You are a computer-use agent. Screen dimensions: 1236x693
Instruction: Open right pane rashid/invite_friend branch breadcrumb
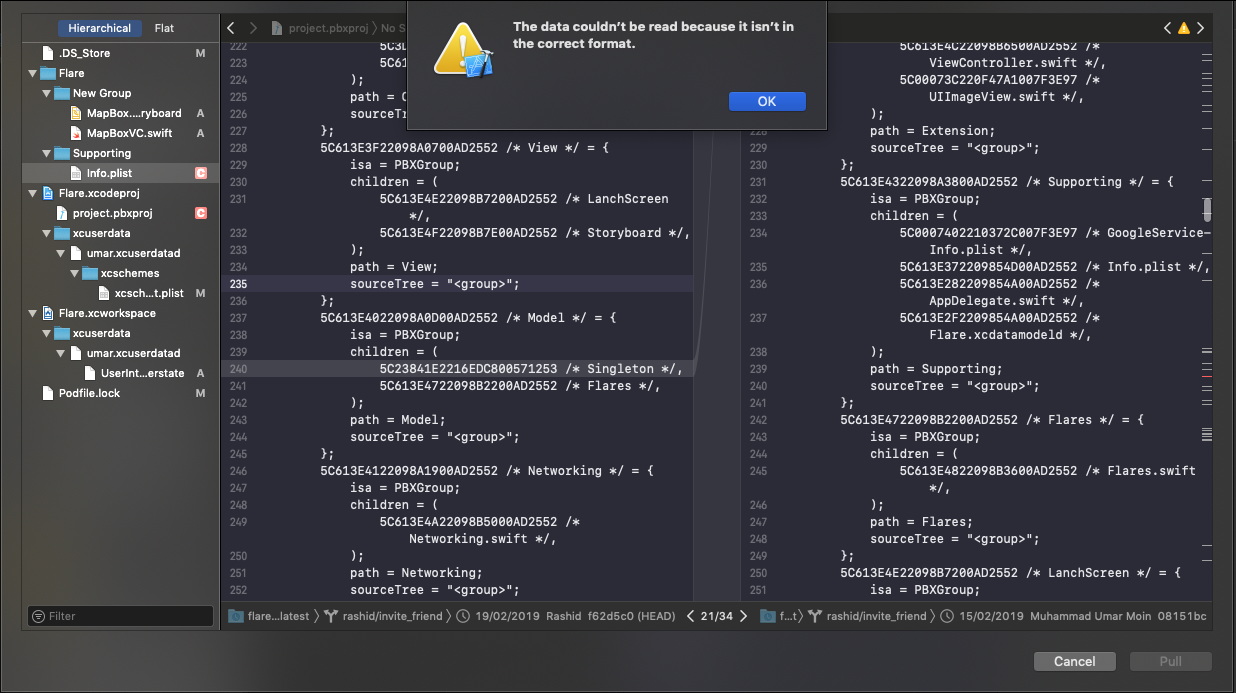pyautogui.click(x=868, y=616)
